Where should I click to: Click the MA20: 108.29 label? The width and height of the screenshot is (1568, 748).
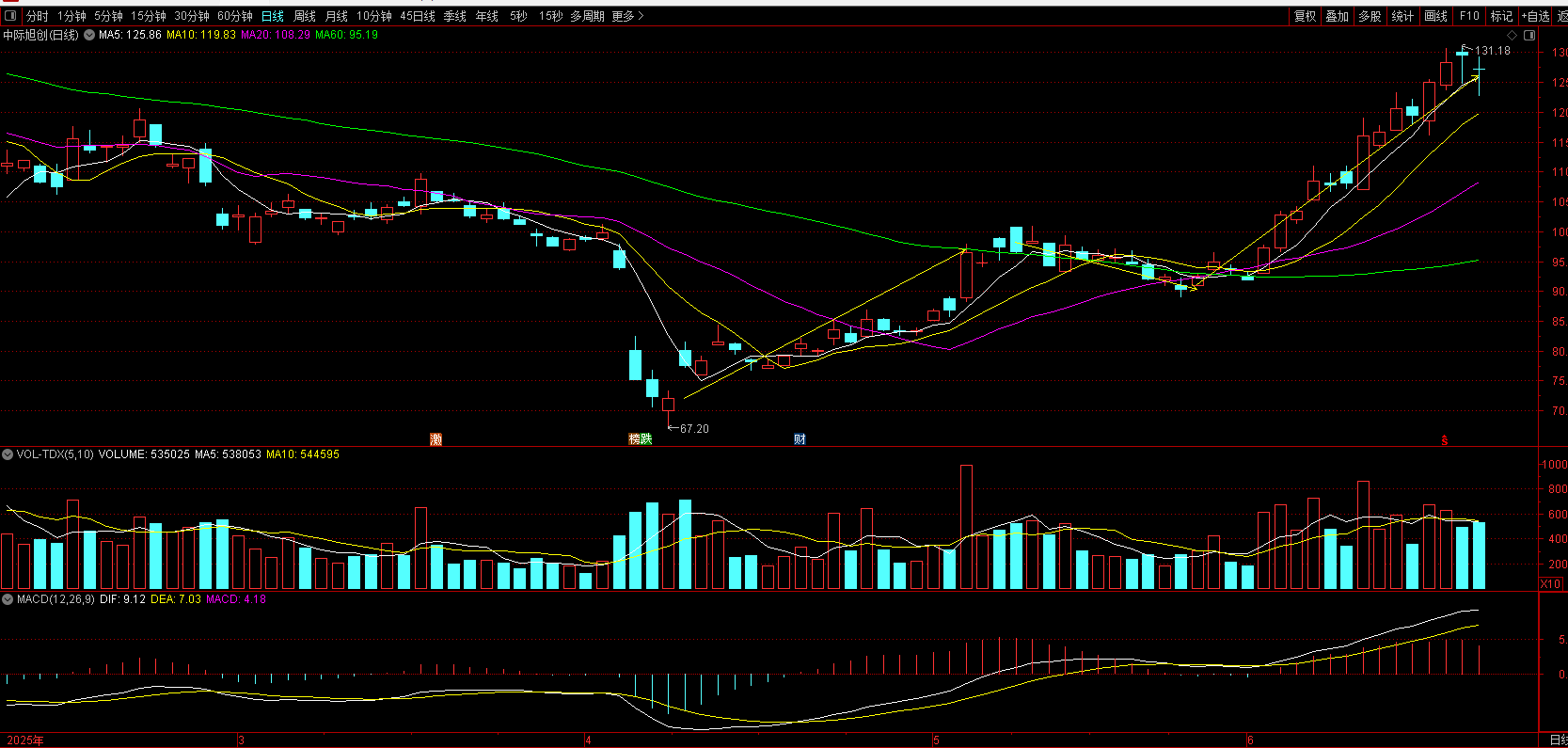276,35
